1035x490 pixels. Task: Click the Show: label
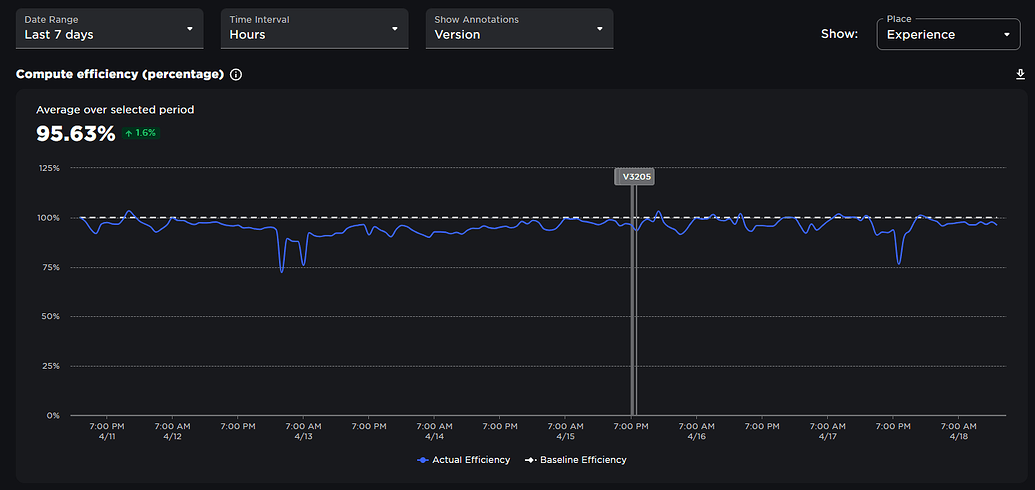click(x=840, y=34)
